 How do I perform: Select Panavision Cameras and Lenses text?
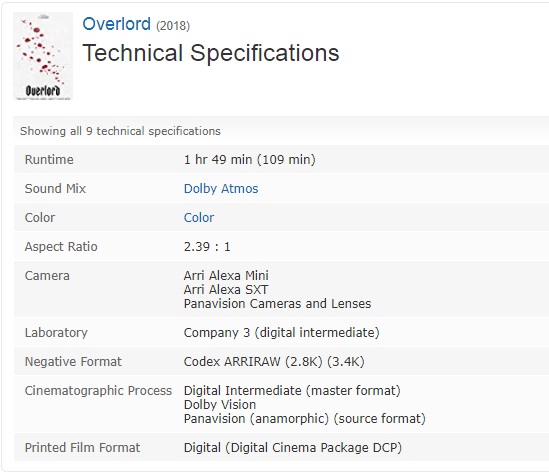click(x=277, y=304)
